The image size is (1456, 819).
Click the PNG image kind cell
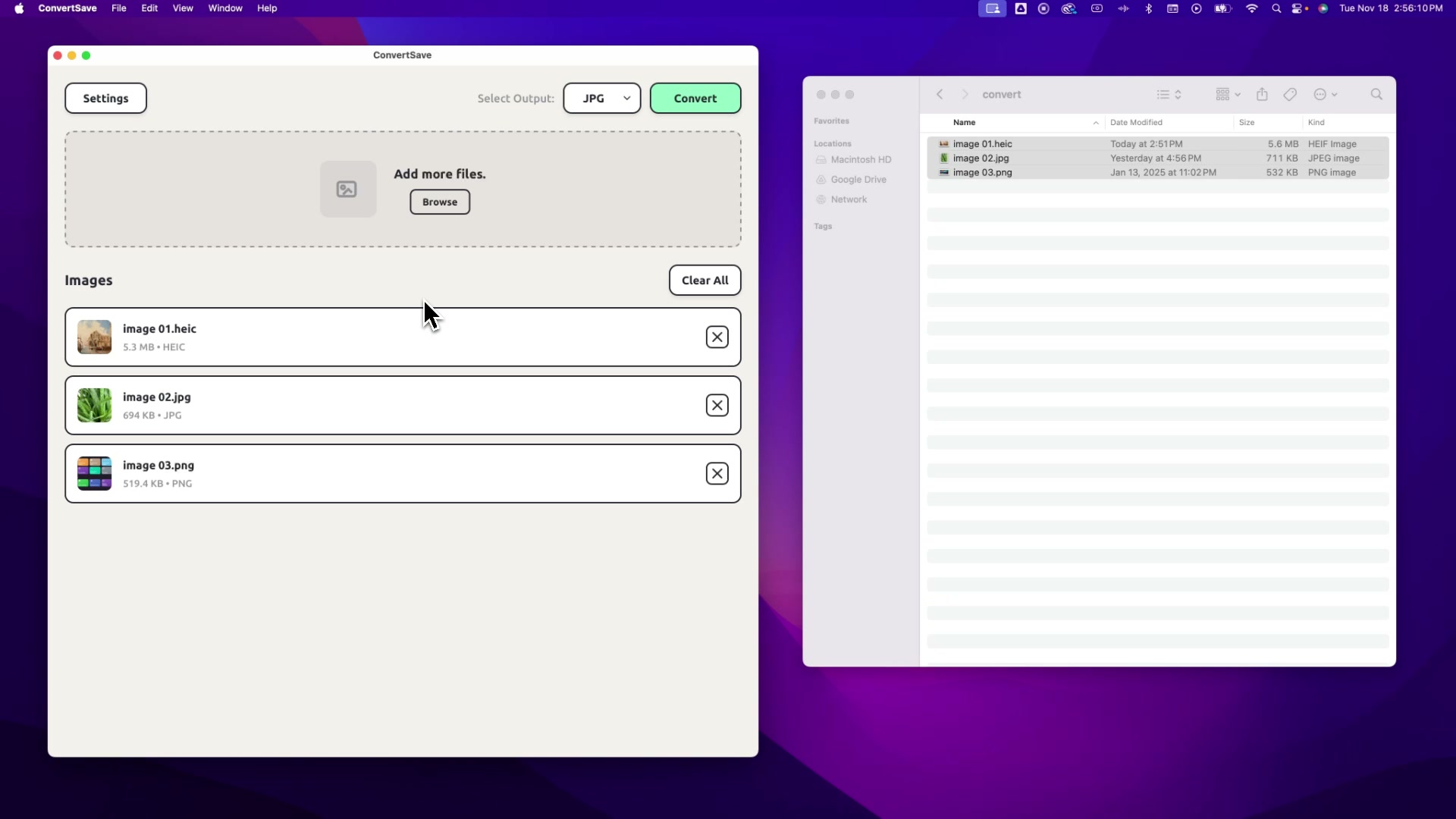(x=1332, y=173)
